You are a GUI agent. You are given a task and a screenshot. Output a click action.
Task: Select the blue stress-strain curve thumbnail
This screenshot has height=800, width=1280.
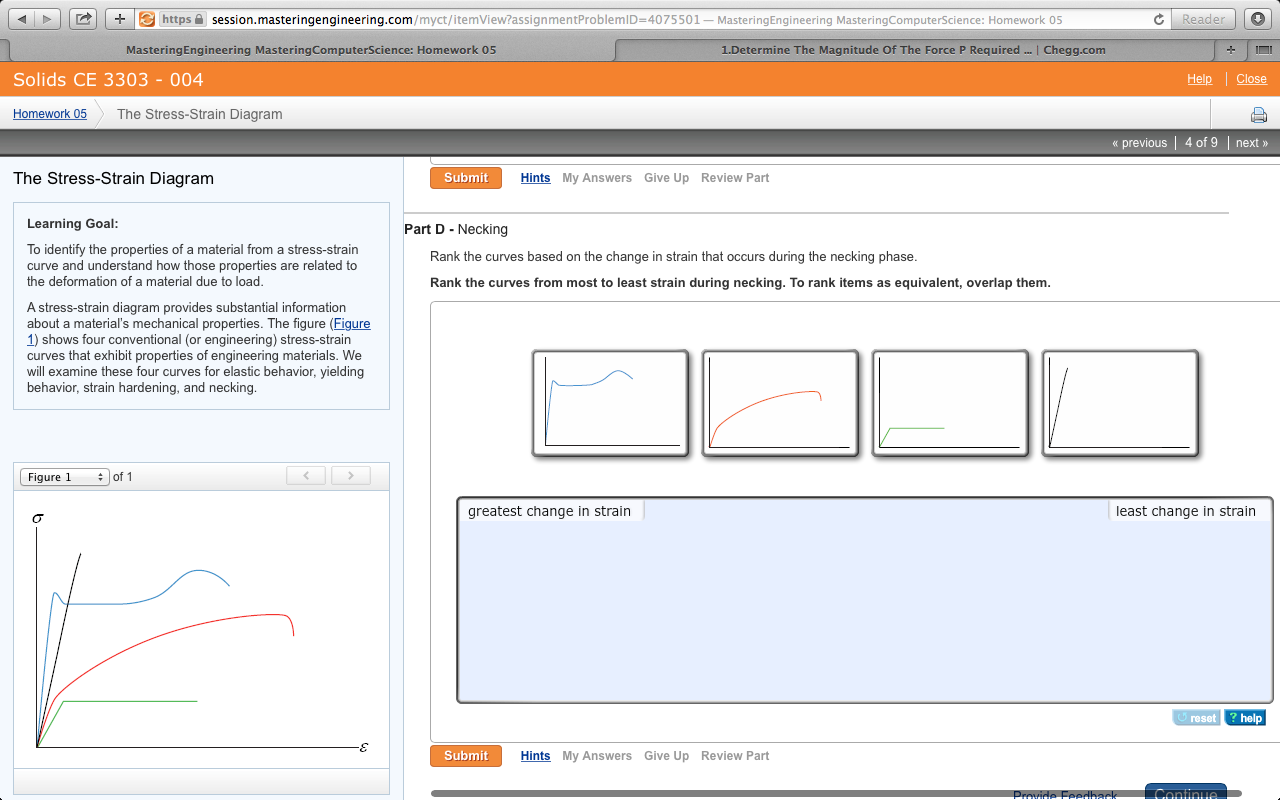(610, 403)
